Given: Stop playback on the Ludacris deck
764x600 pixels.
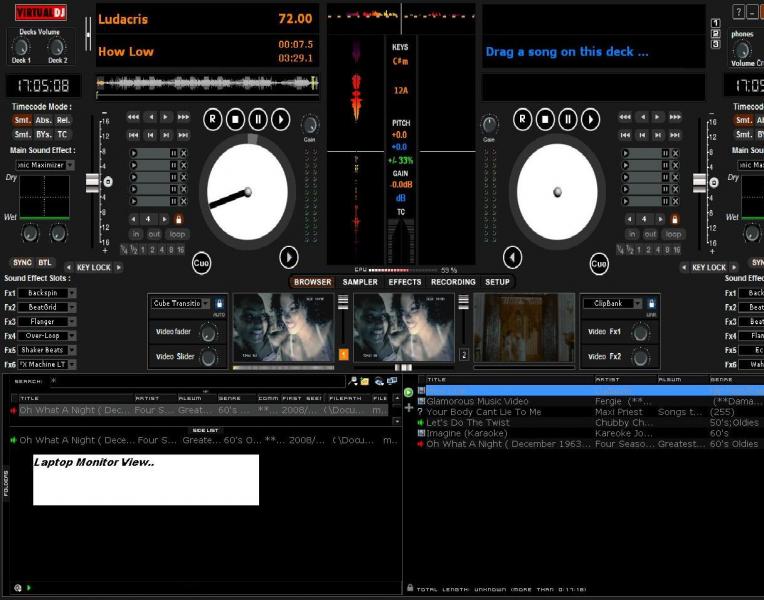Looking at the screenshot, I should click(x=235, y=119).
